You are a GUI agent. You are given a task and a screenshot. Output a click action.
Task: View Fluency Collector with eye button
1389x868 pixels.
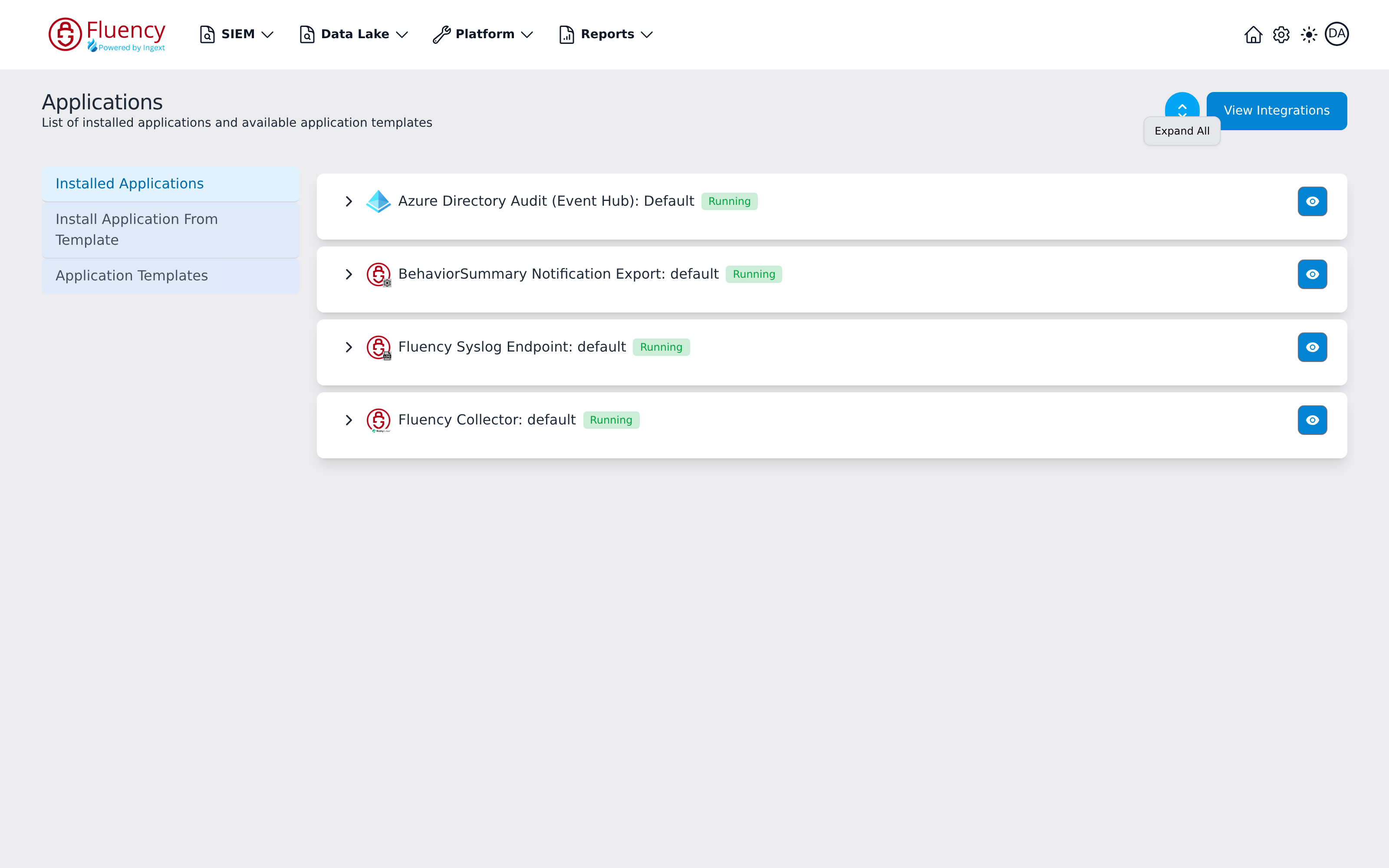pyautogui.click(x=1312, y=420)
